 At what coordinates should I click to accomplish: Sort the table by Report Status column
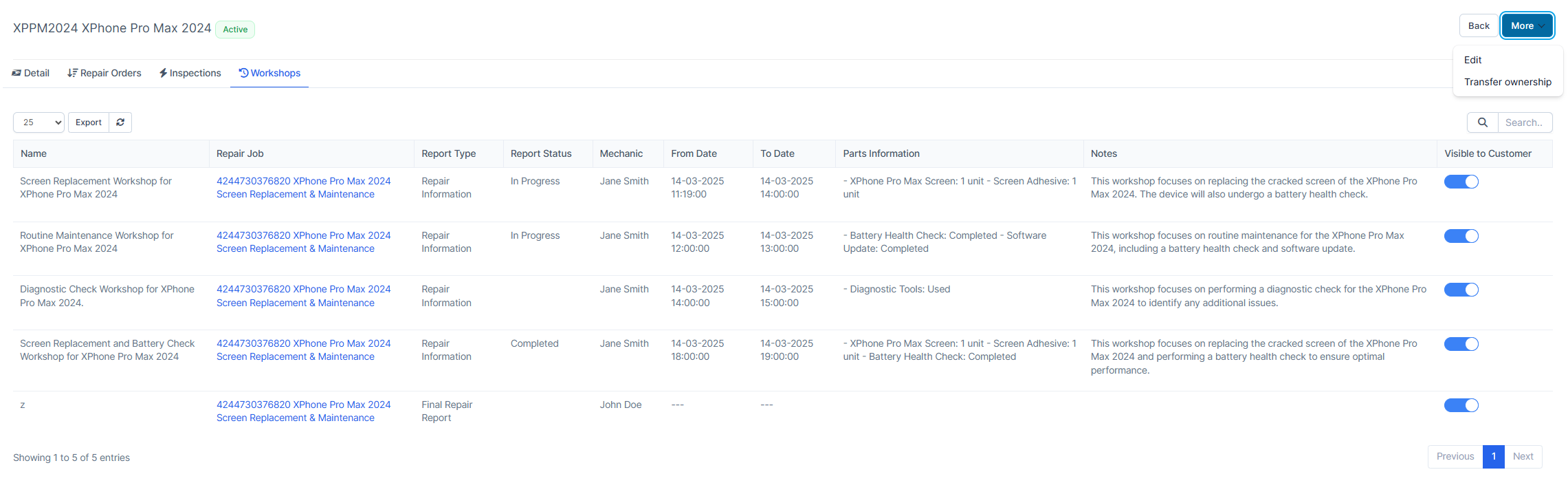tap(541, 153)
